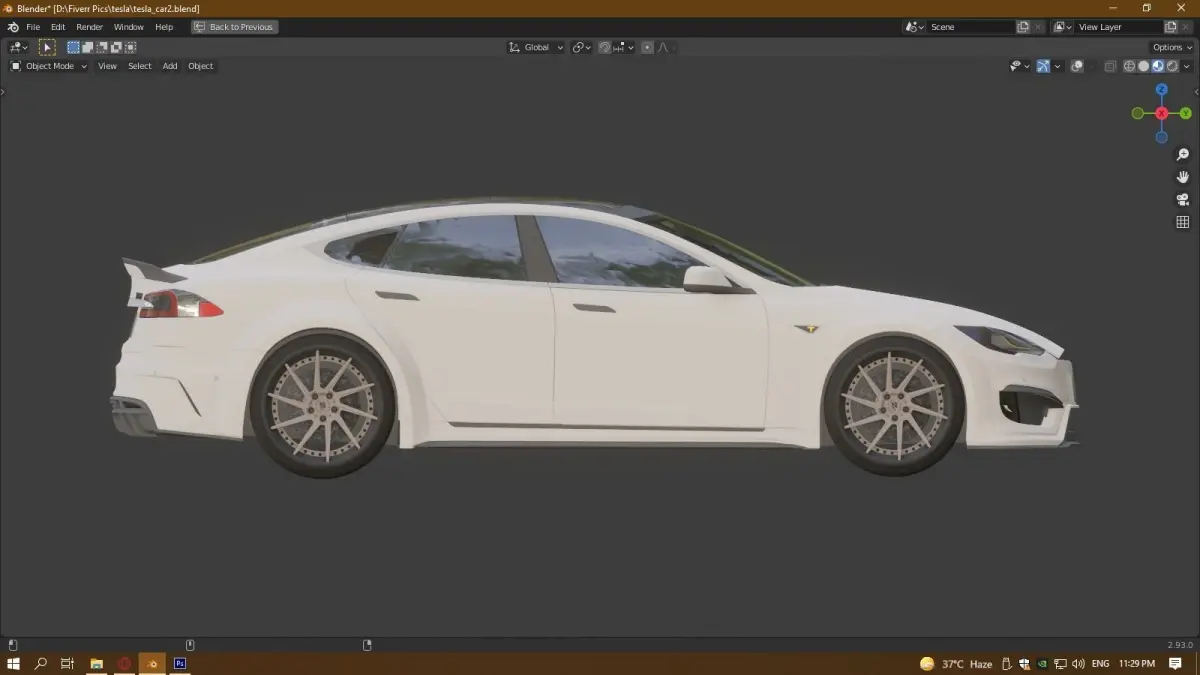
Task: Open the view layer browse dropdown
Action: [1063, 27]
